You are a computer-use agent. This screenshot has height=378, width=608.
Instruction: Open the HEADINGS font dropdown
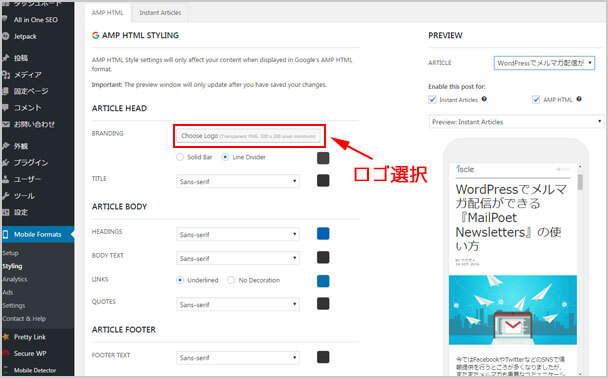coord(238,234)
